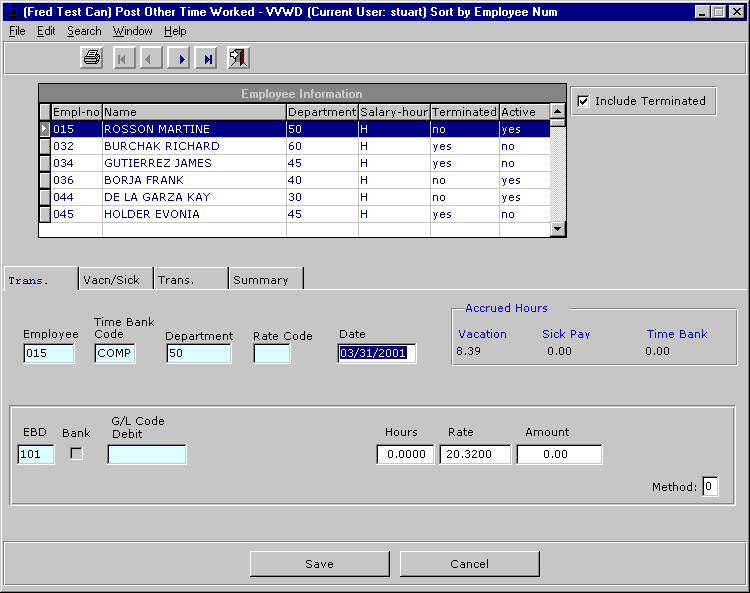Click the Exit door icon in toolbar
The height and width of the screenshot is (593, 750).
[238, 59]
